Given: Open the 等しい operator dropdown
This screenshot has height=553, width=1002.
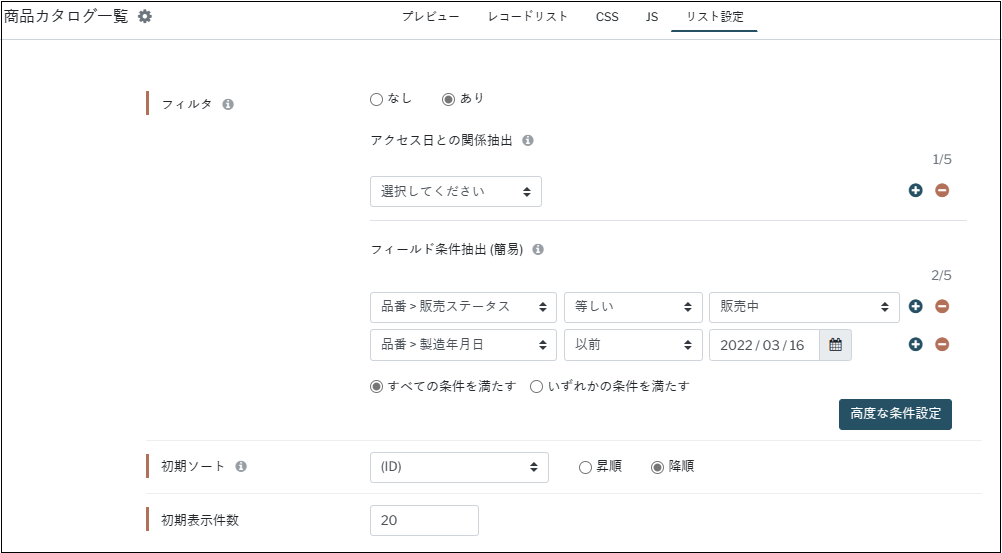Looking at the screenshot, I should 633,307.
